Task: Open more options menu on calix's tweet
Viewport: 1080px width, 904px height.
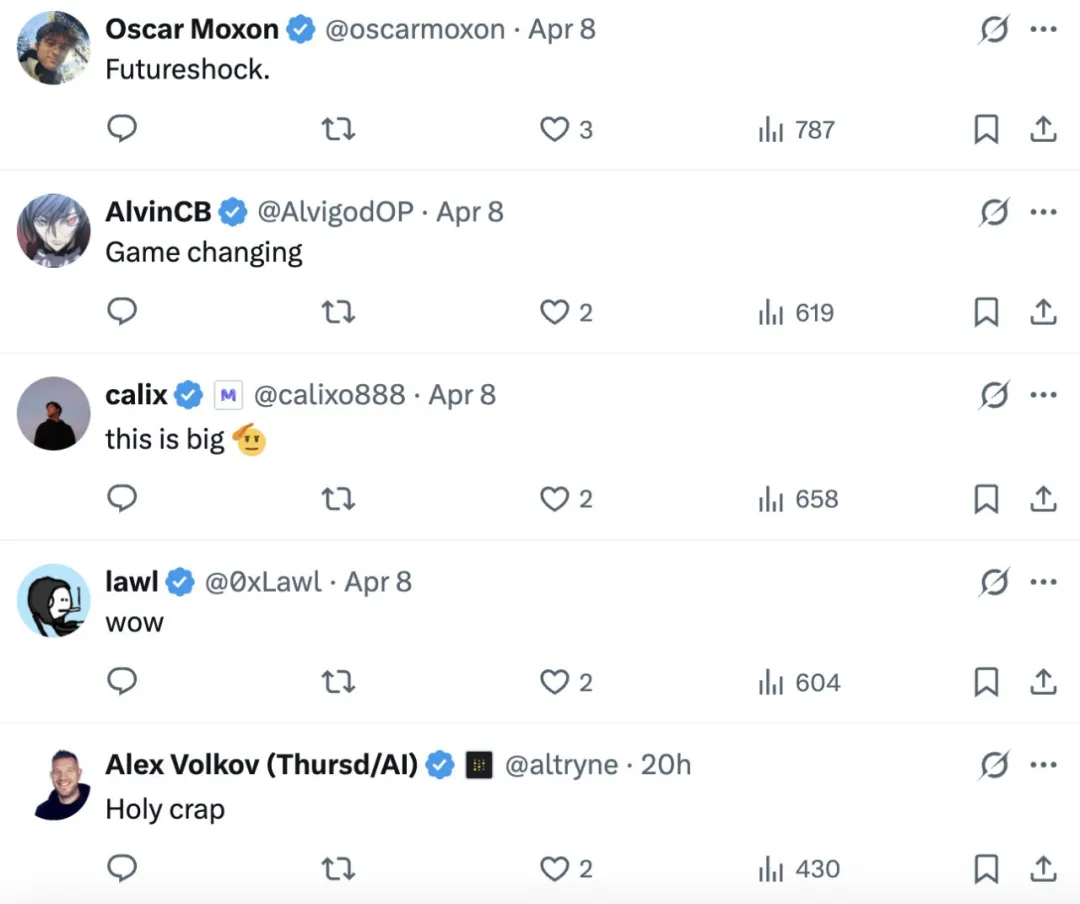Action: (1043, 395)
